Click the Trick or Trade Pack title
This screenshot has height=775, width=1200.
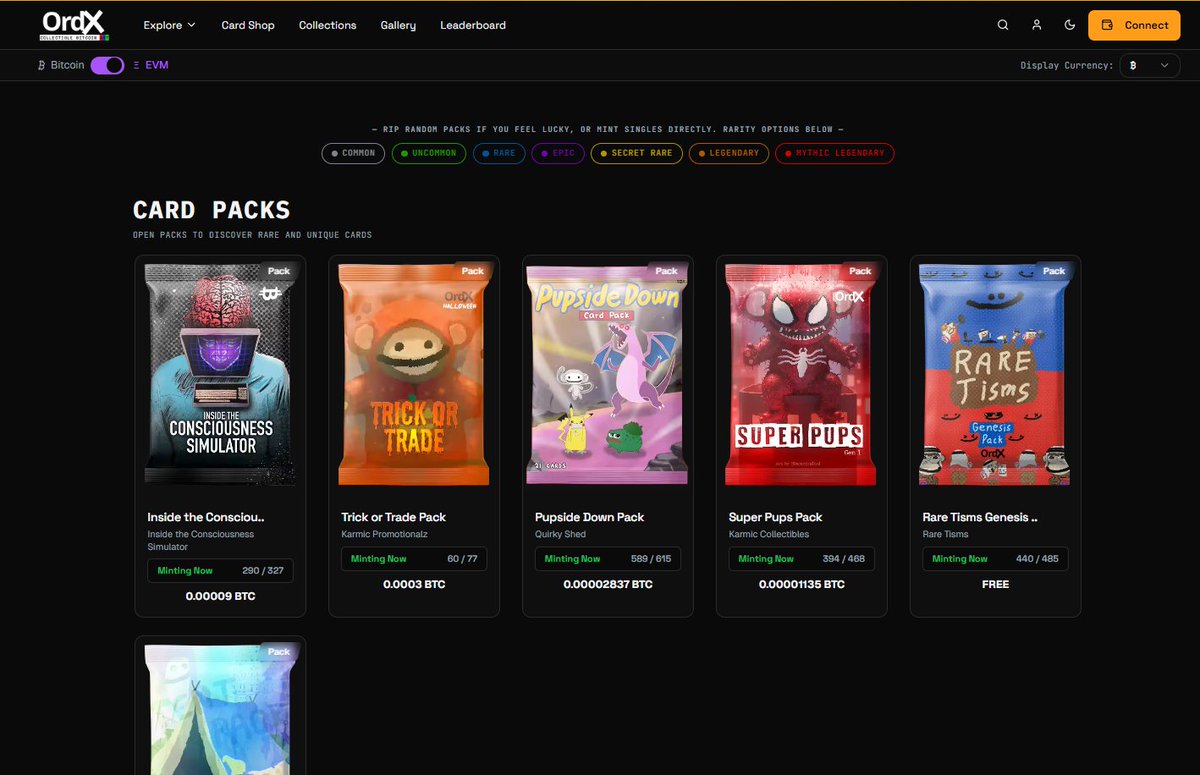(393, 517)
